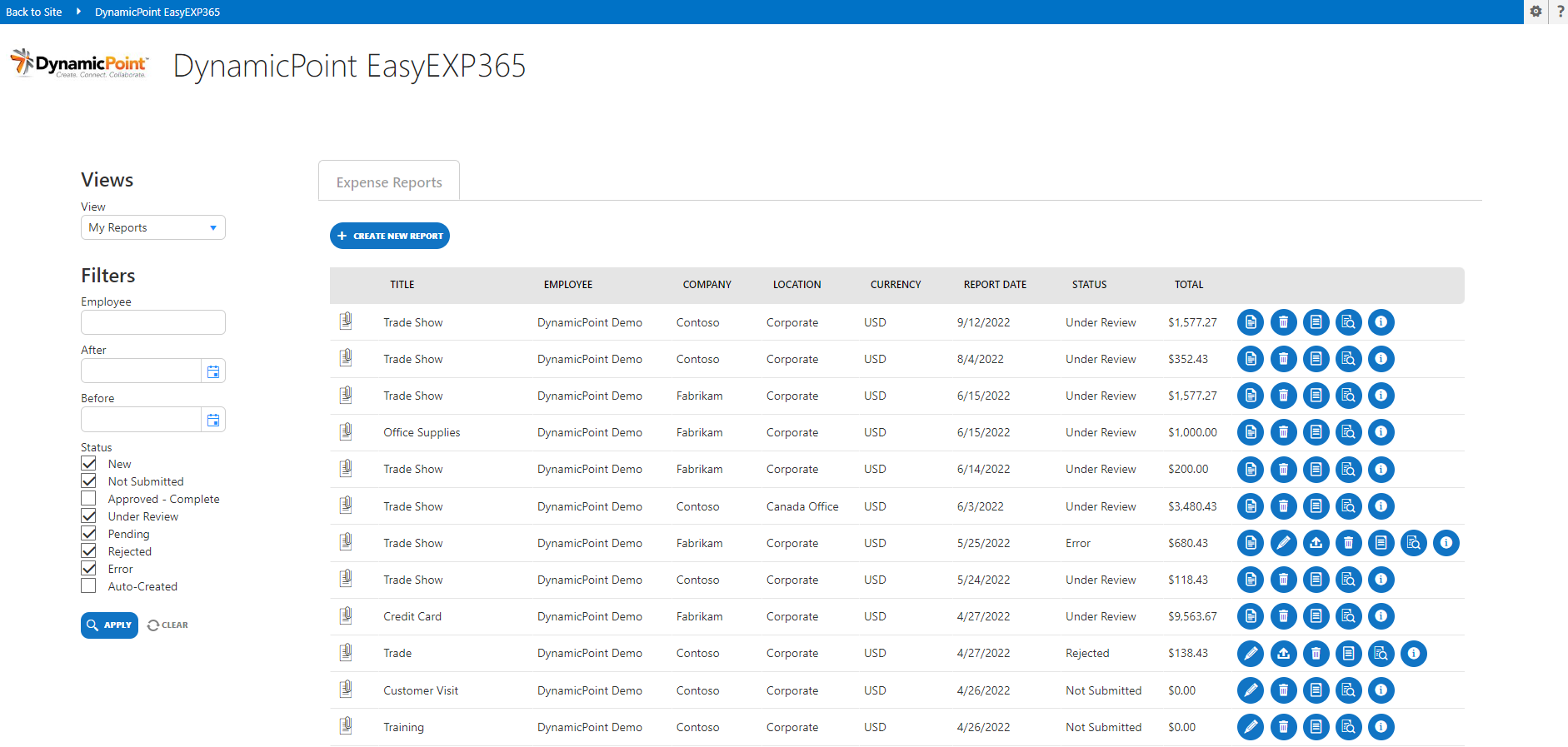Edit the Error status report with pencil
Viewport: 1568px width, 747px height.
coord(1283,543)
